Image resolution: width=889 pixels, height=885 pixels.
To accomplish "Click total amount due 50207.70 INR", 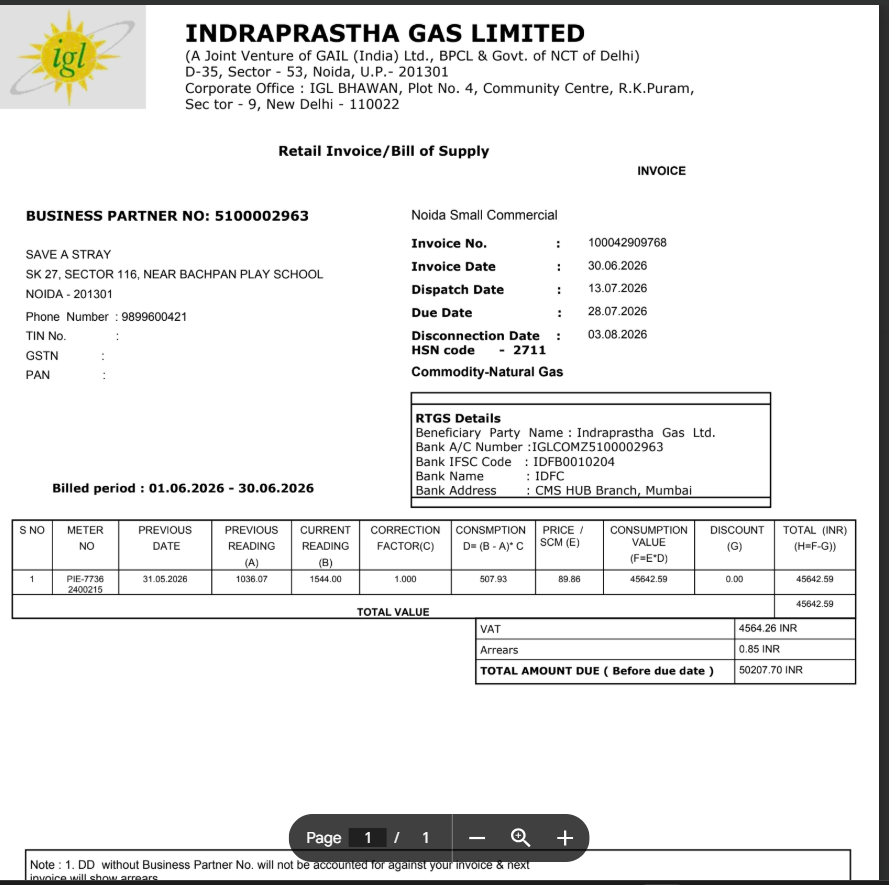I will (x=771, y=670).
